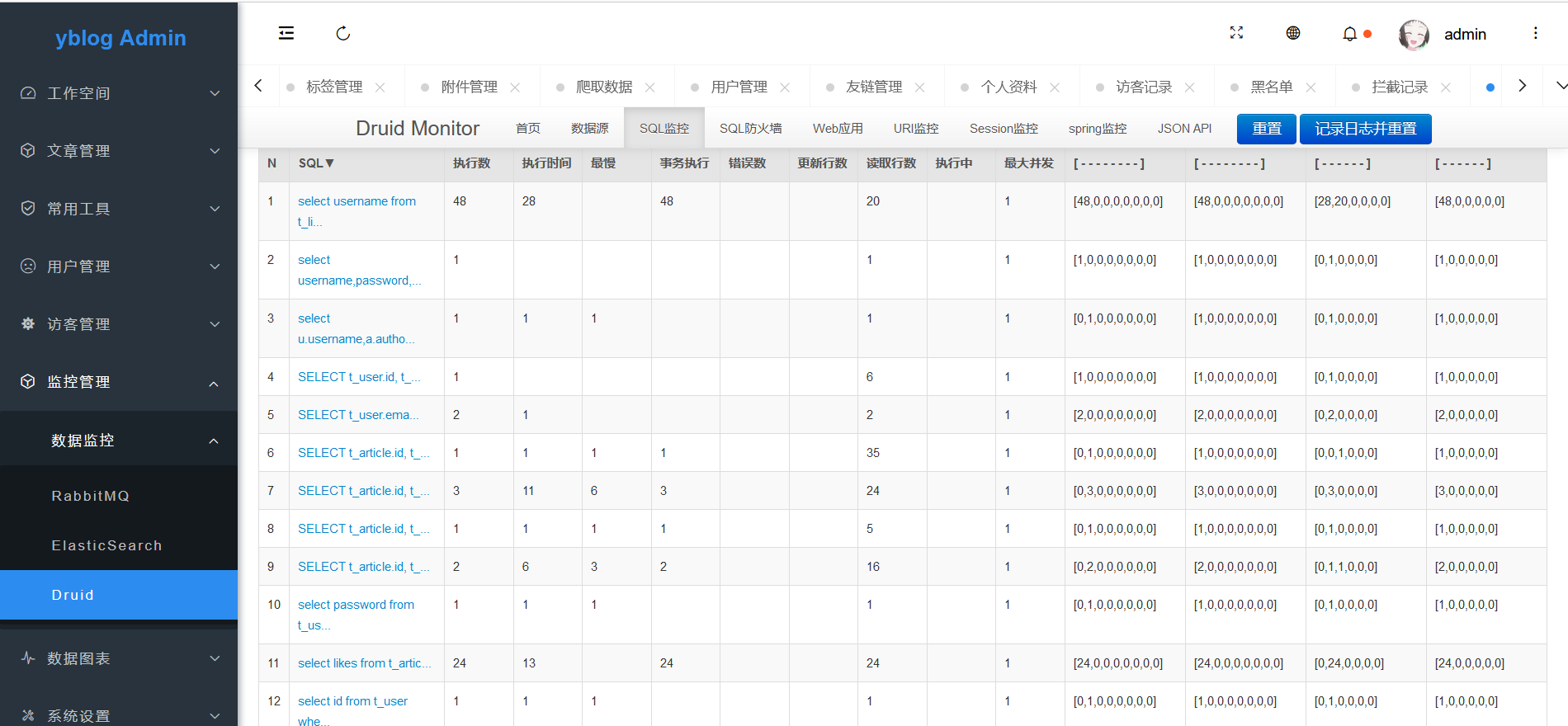Click the 用户管理 face icon in sidebar

[x=28, y=266]
